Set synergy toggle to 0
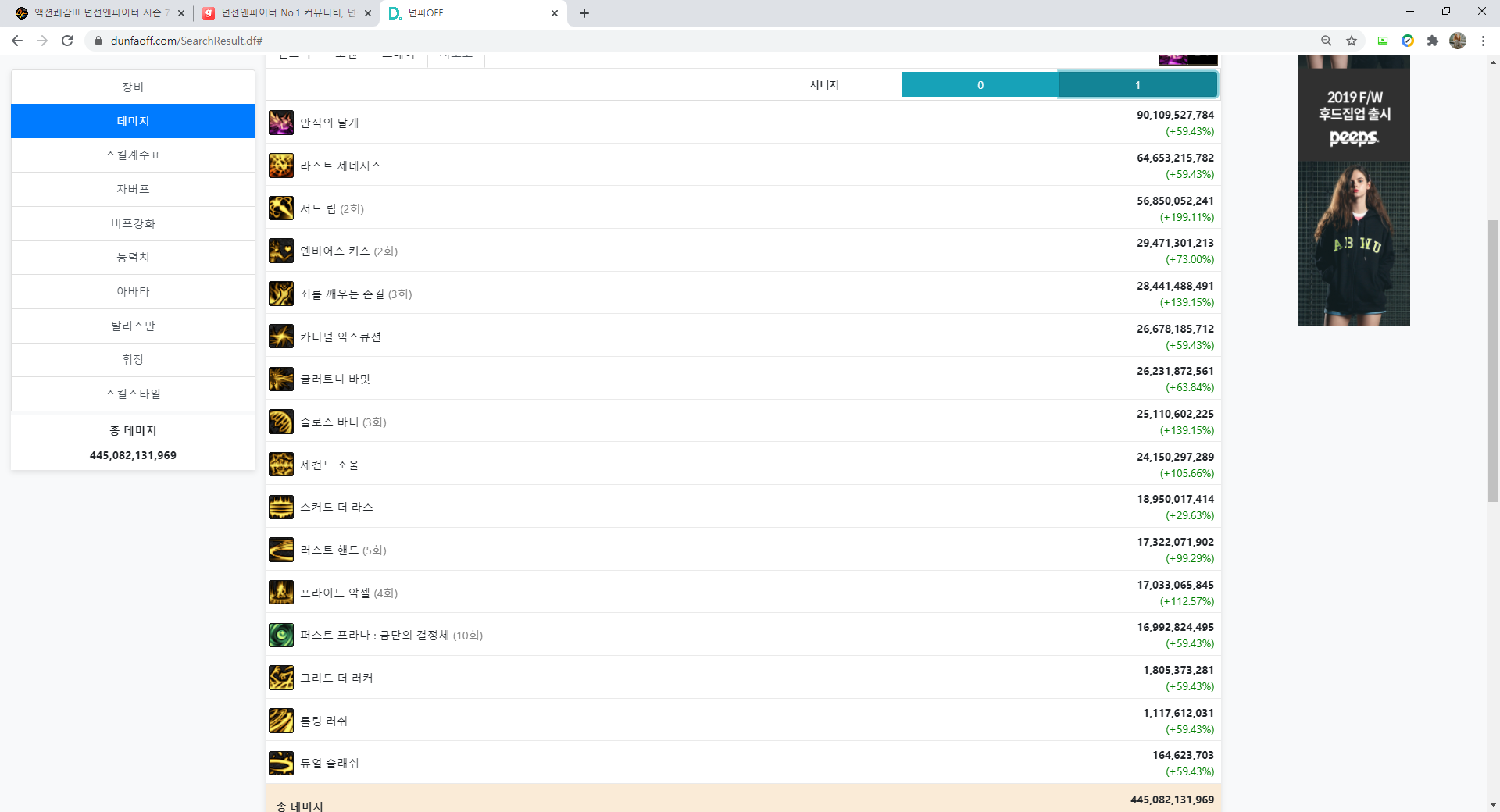The height and width of the screenshot is (812, 1500). (980, 85)
